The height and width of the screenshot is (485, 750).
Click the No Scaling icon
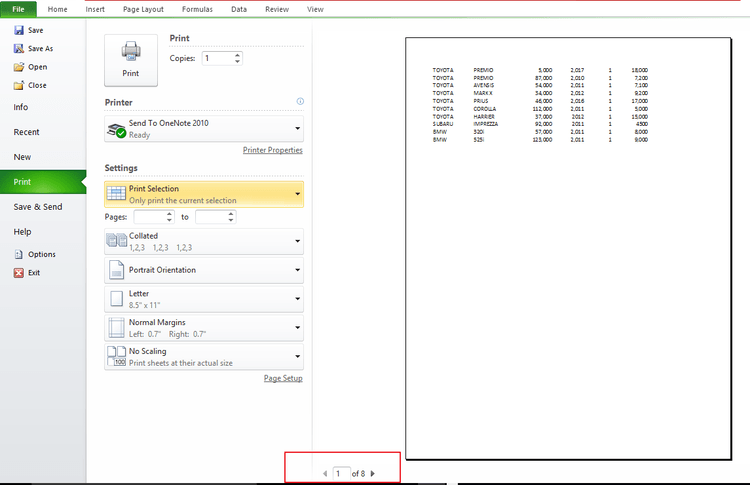coord(116,356)
